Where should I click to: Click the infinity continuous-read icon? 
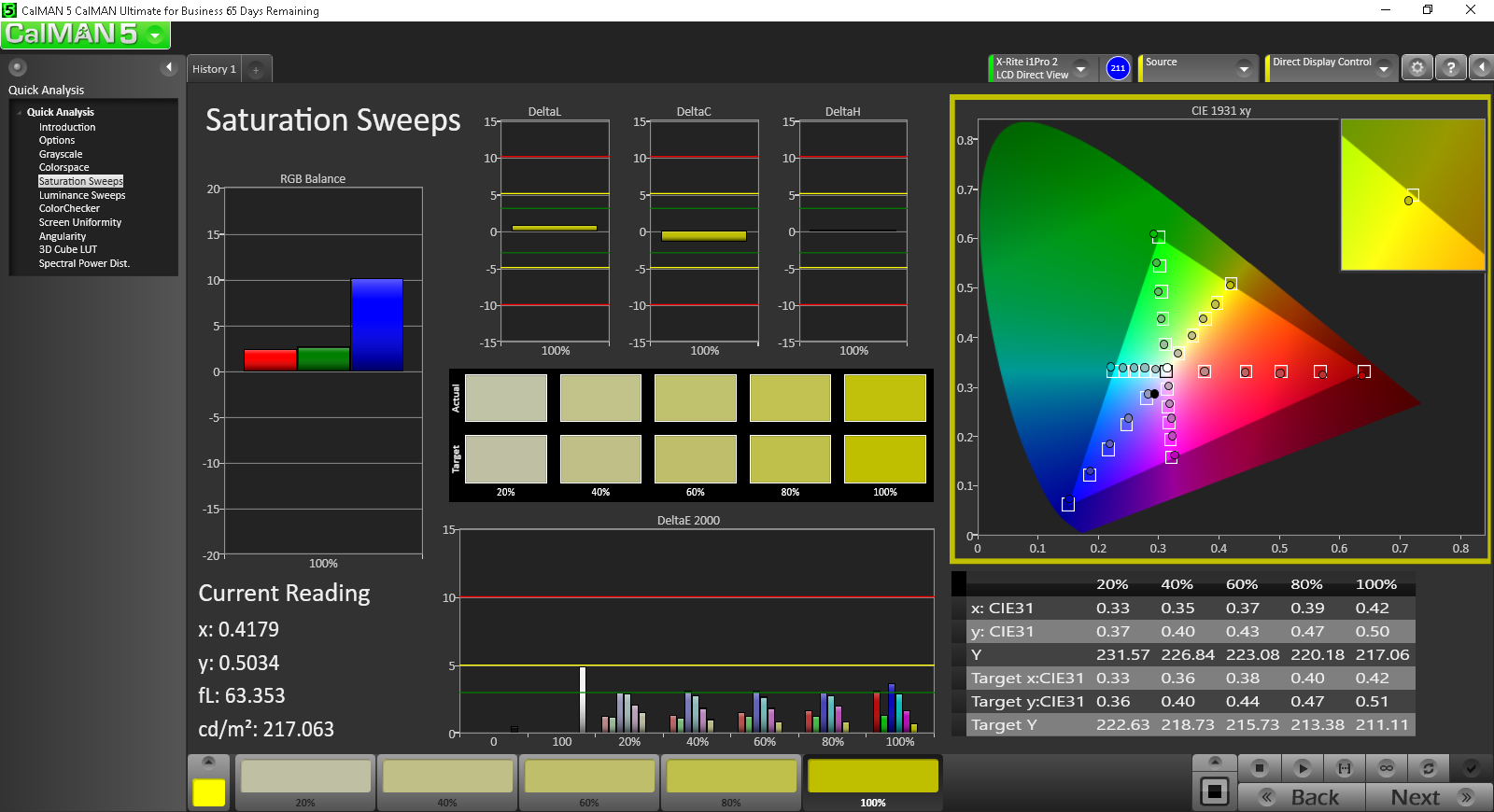(1387, 768)
